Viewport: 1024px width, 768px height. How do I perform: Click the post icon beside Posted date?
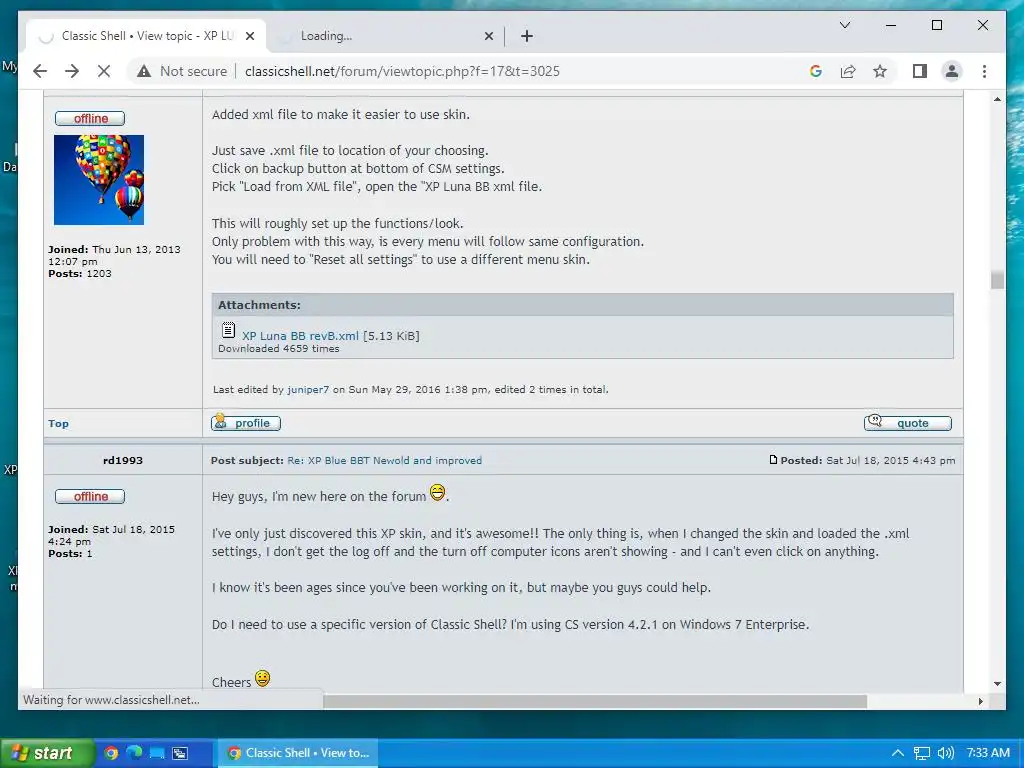tap(773, 460)
